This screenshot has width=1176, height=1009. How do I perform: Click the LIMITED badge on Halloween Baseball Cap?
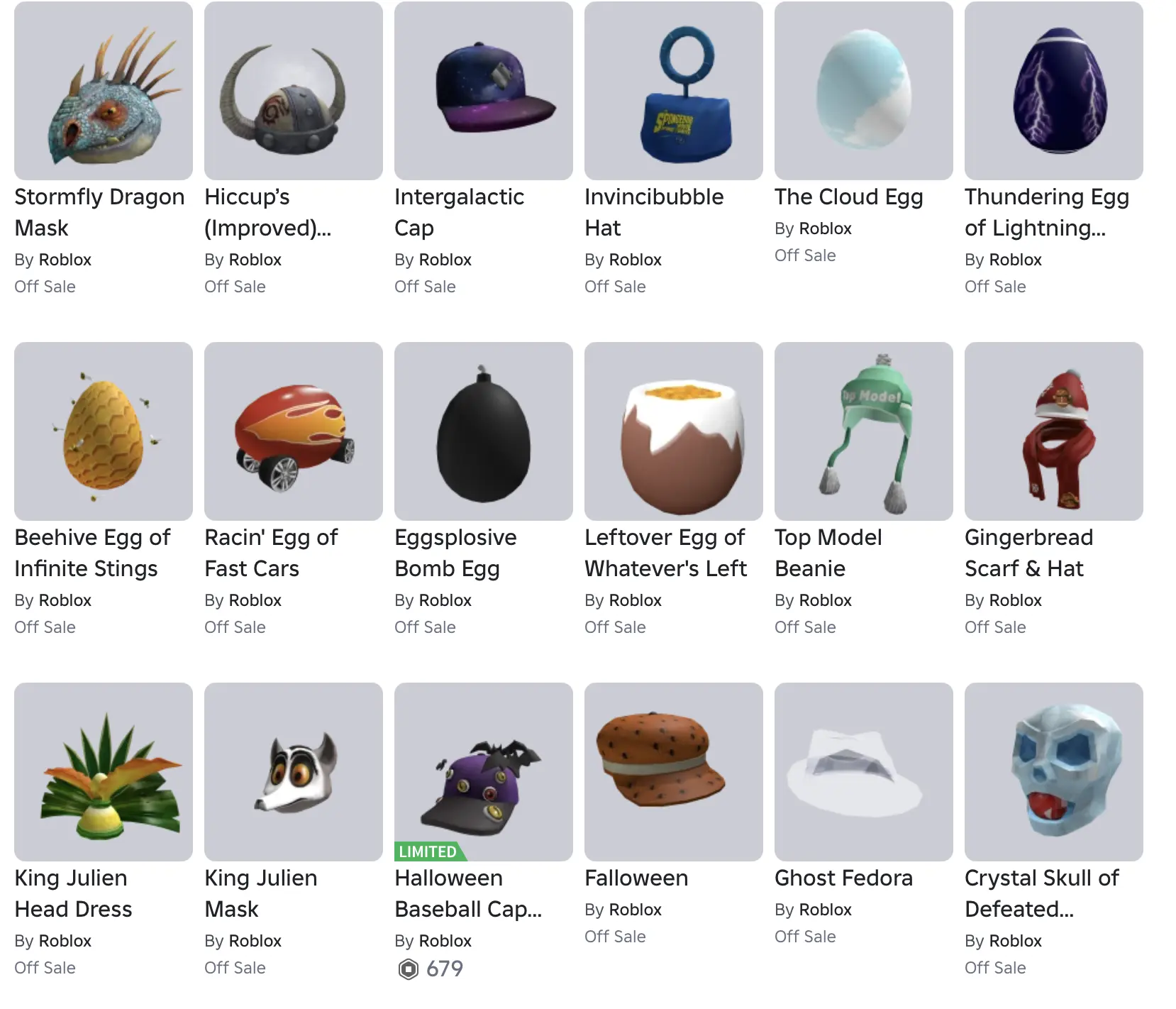pyautogui.click(x=429, y=851)
